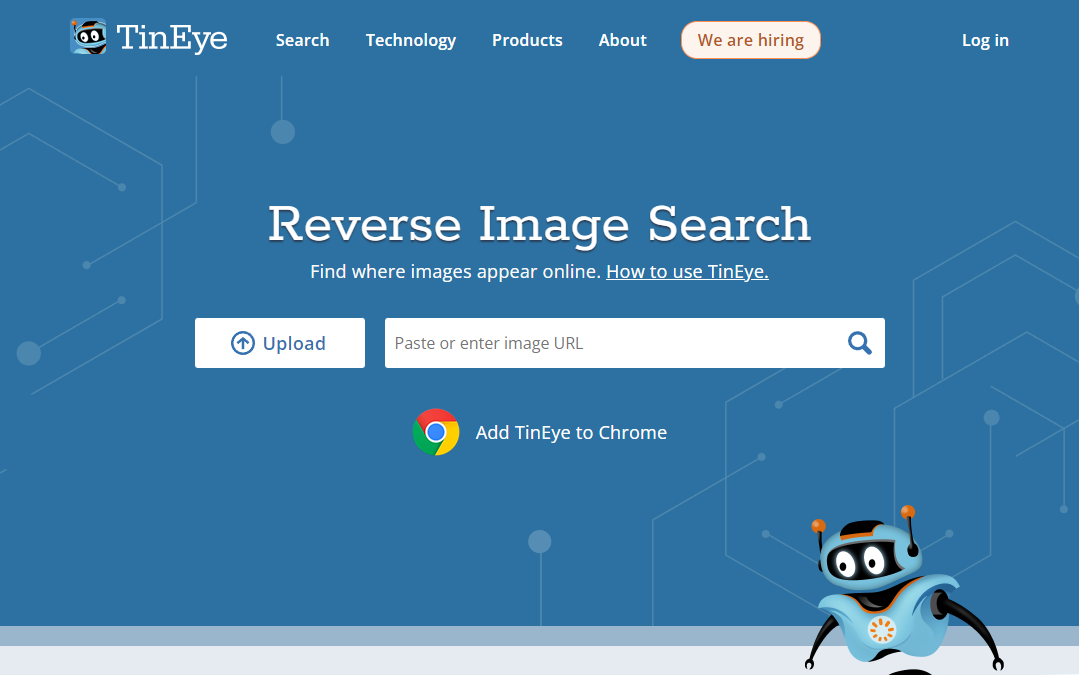The height and width of the screenshot is (675, 1079).
Task: Open the Products nav menu item
Action: [527, 40]
